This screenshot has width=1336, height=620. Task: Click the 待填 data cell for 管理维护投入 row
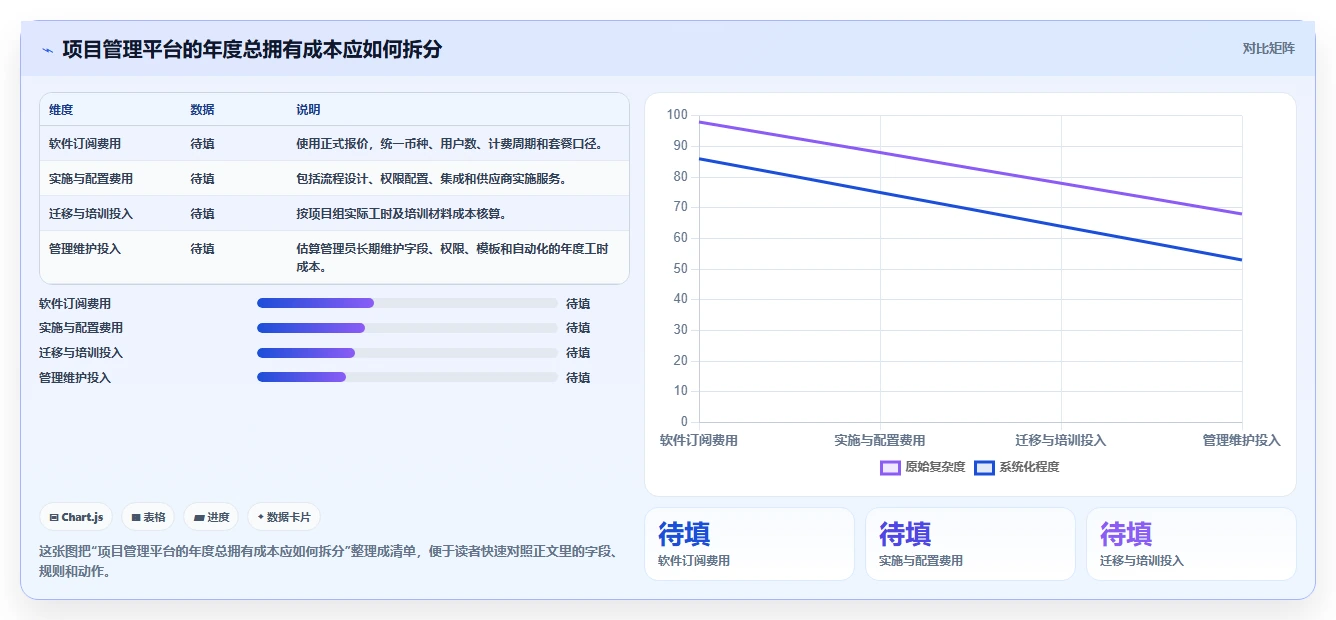(x=202, y=249)
